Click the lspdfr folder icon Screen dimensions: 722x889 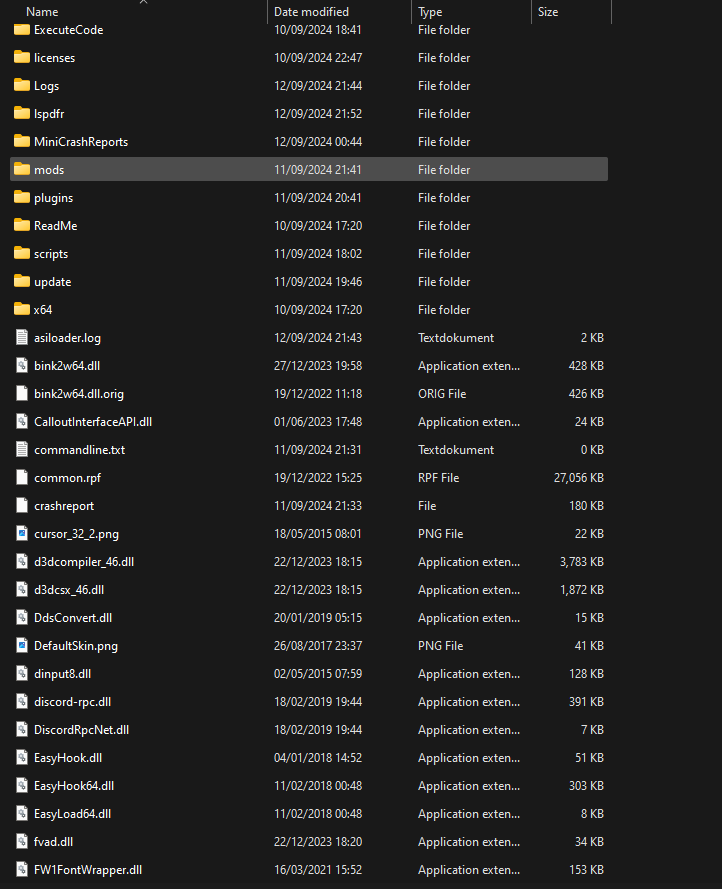tap(22, 113)
